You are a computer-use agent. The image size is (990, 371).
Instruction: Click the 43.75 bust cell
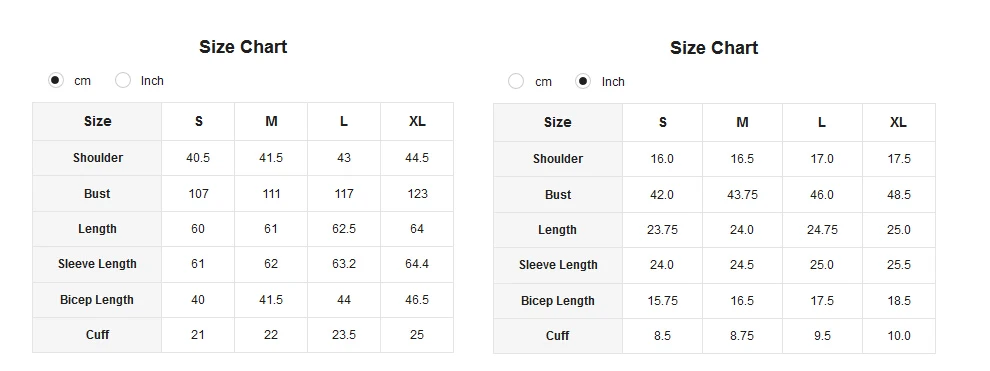pos(742,195)
